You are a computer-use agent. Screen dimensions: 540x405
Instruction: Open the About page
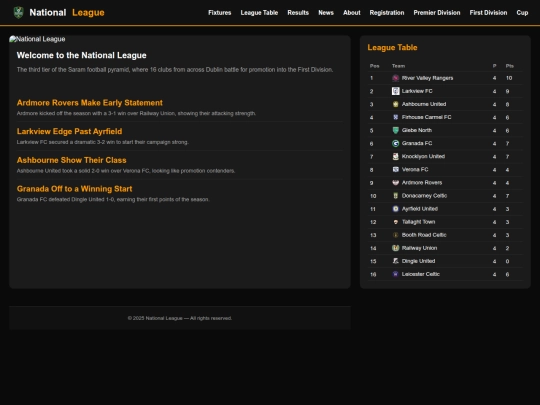352,13
